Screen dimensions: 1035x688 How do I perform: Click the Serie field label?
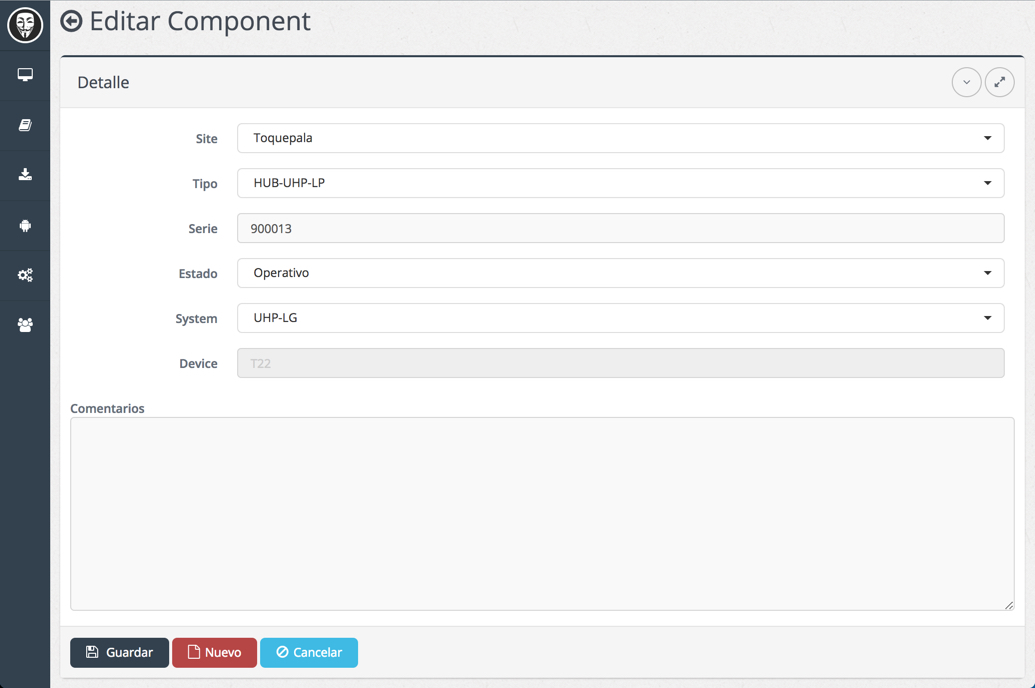203,228
